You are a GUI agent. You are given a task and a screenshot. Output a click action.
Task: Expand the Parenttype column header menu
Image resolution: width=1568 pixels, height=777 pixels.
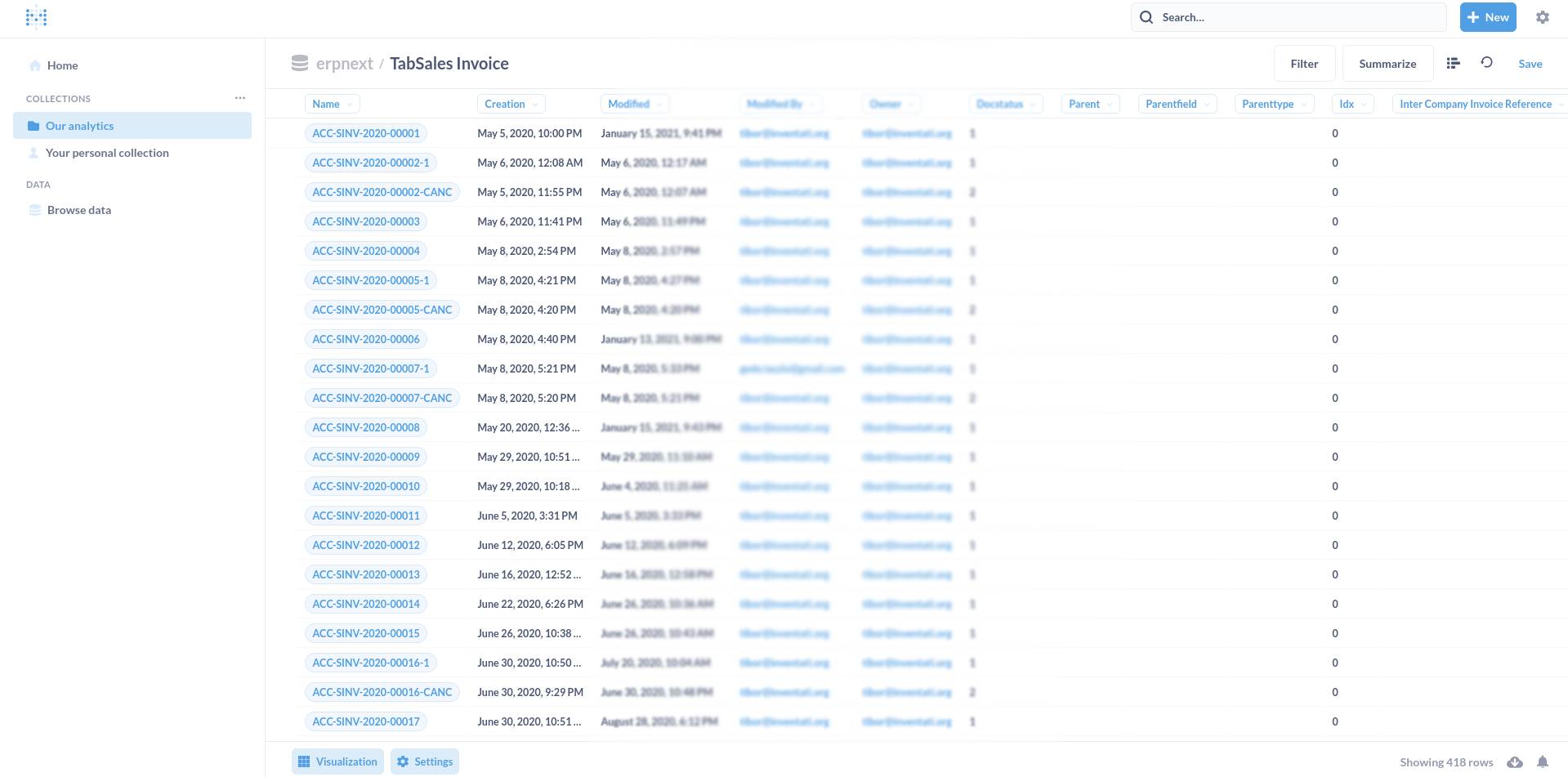(1273, 104)
